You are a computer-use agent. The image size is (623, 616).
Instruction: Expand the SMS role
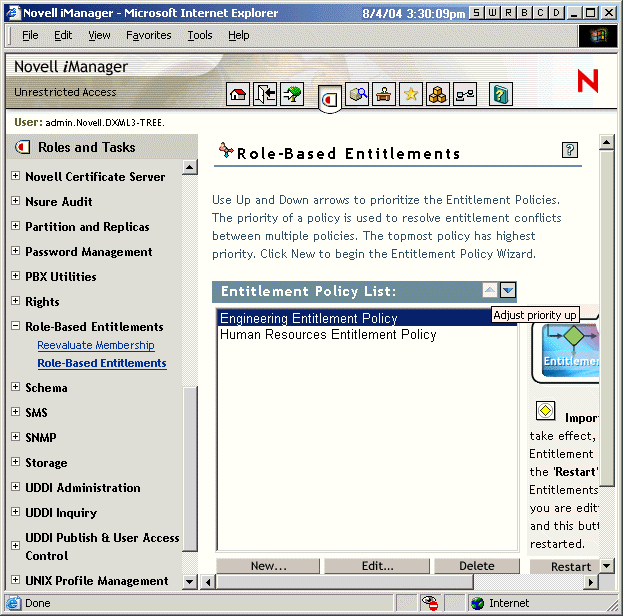pyautogui.click(x=15, y=412)
